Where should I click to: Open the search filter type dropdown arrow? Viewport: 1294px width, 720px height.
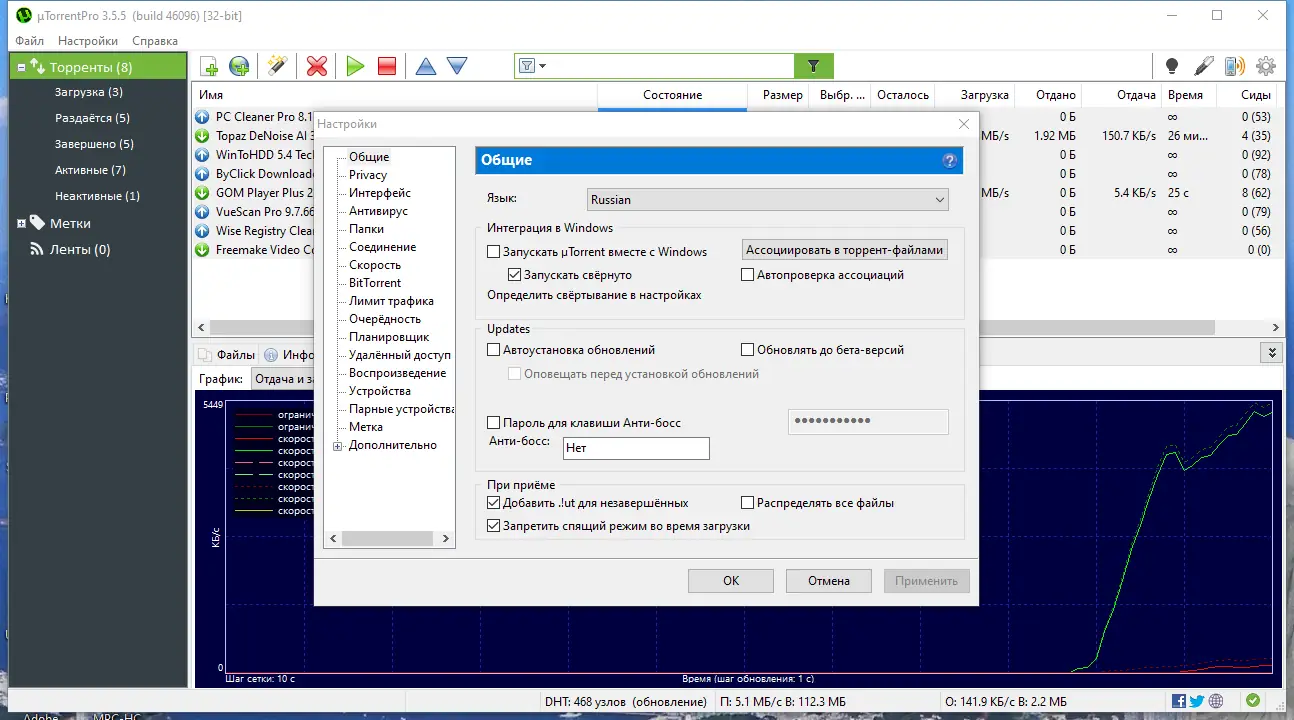point(543,66)
